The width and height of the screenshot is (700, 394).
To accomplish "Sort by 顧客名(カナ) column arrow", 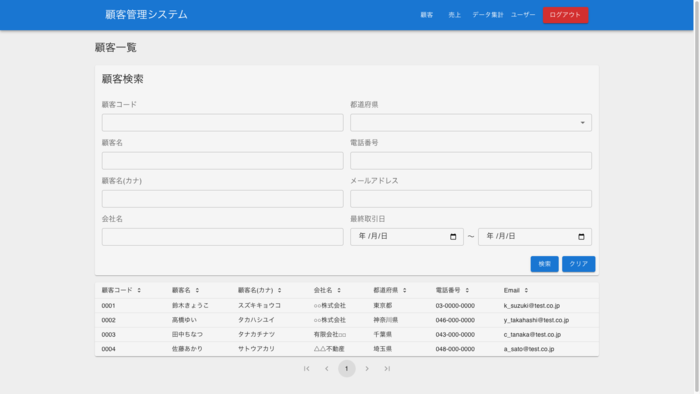I will point(279,290).
